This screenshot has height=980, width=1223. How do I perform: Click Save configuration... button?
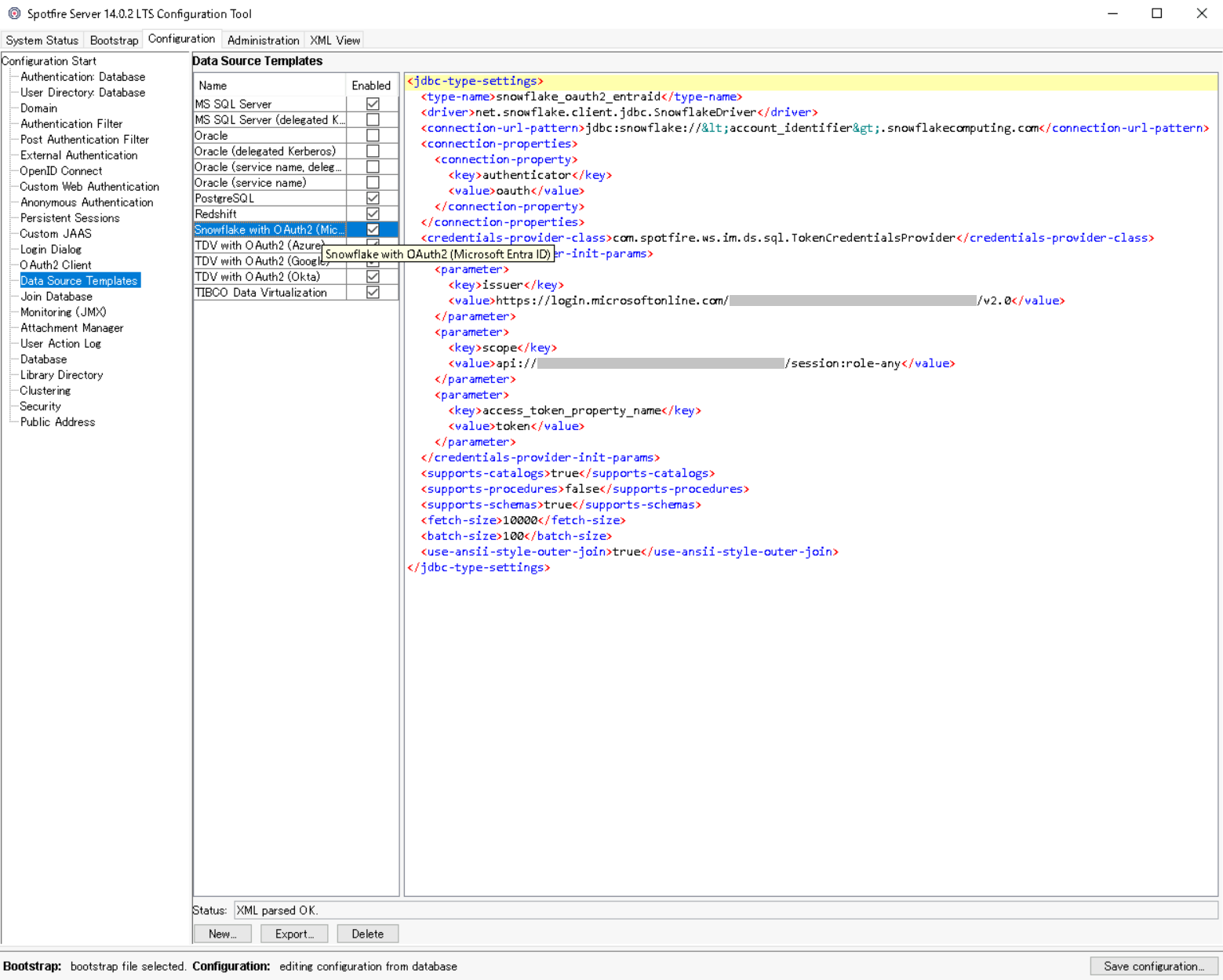click(x=1153, y=966)
